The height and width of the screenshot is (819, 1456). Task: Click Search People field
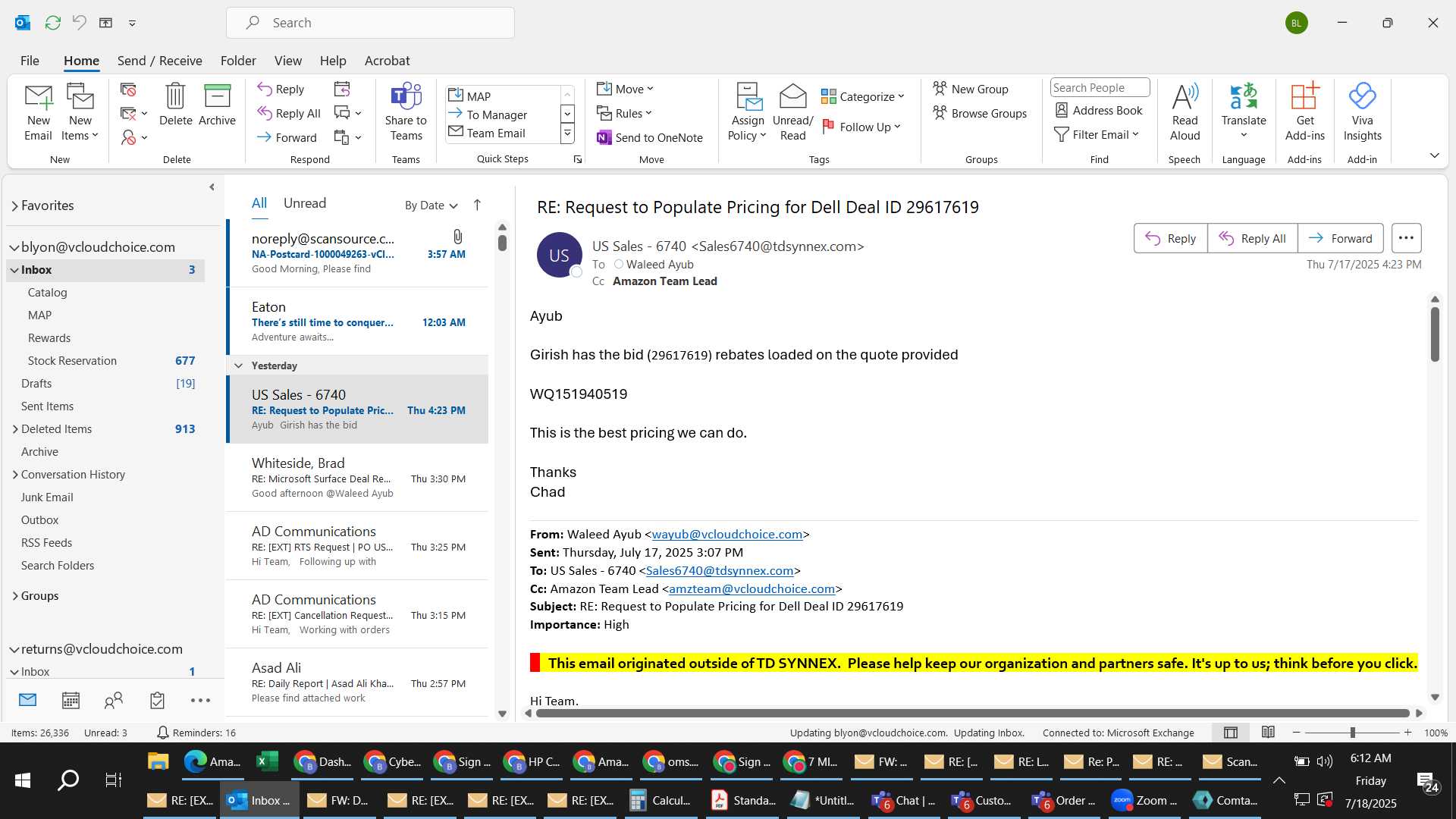pyautogui.click(x=1100, y=88)
